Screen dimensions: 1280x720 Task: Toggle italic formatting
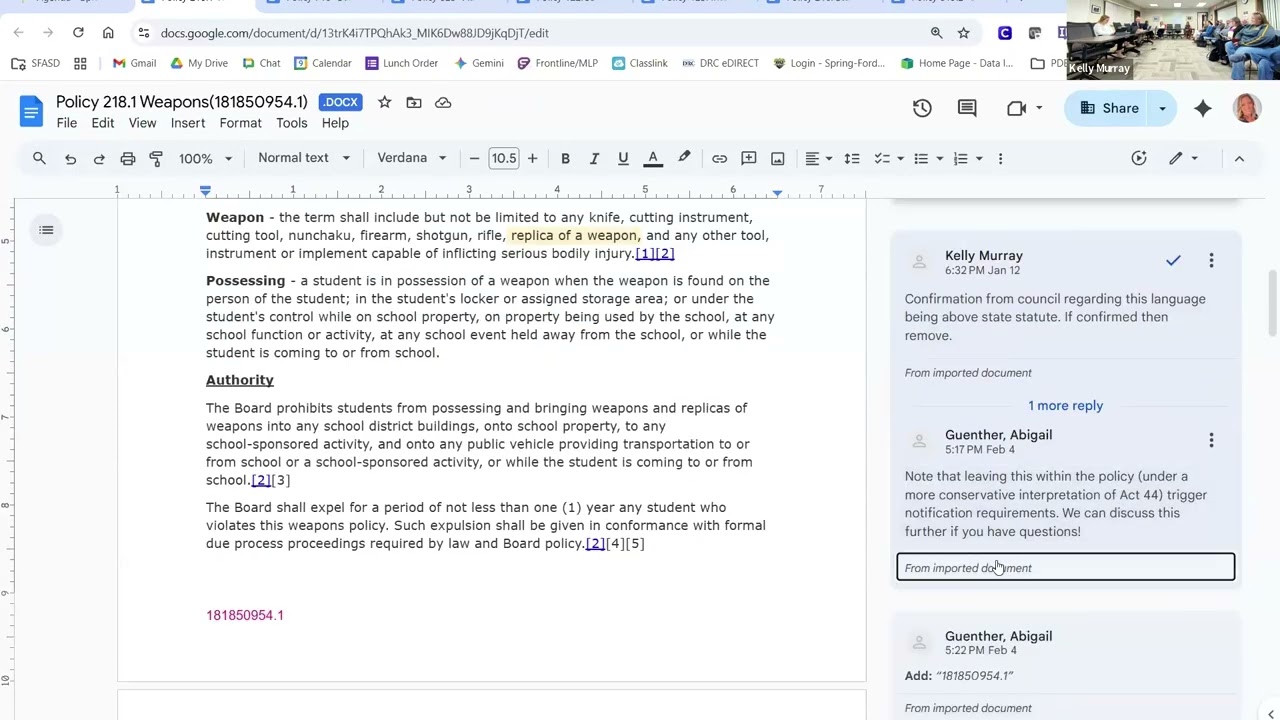[594, 158]
